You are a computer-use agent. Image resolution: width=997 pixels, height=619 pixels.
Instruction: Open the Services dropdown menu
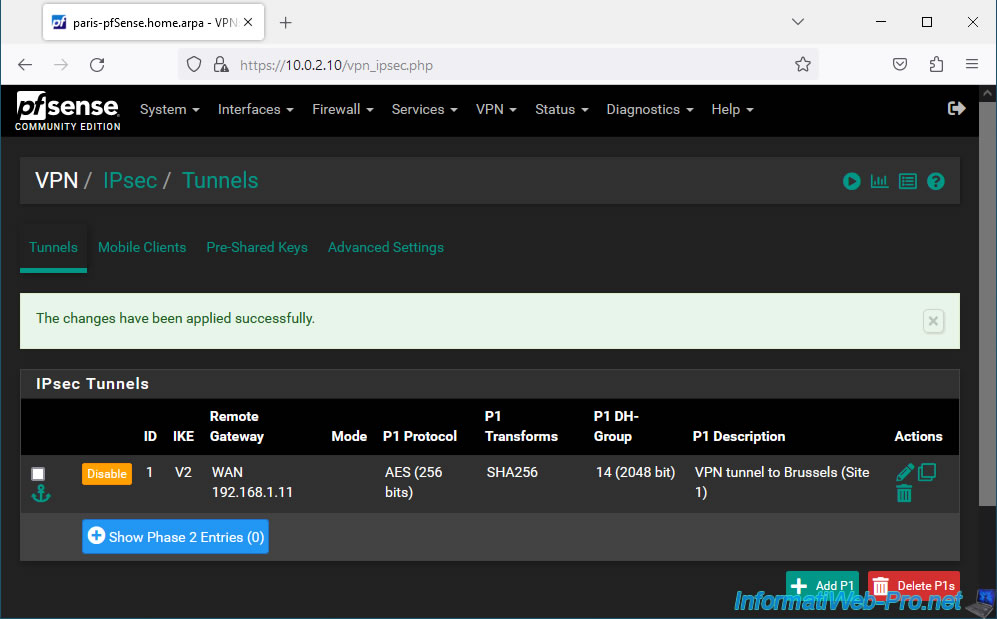(x=425, y=110)
